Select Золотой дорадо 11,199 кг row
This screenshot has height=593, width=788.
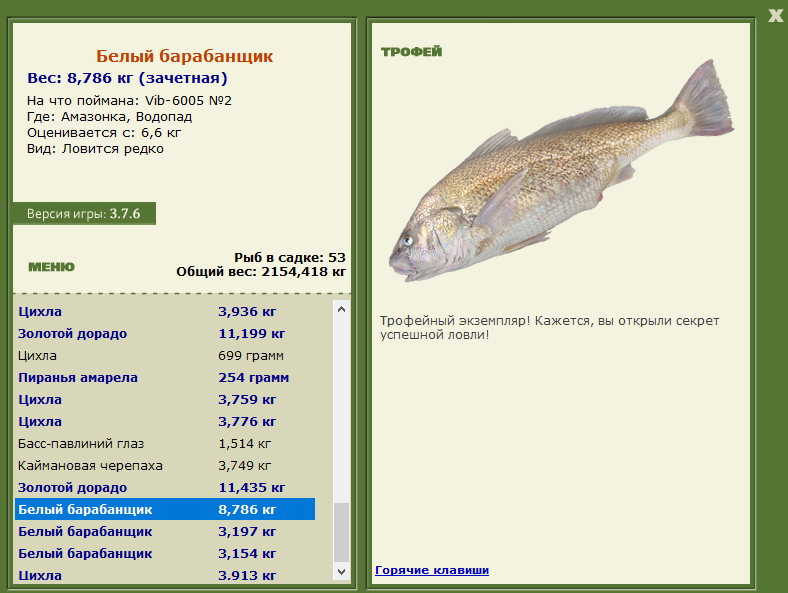165,334
